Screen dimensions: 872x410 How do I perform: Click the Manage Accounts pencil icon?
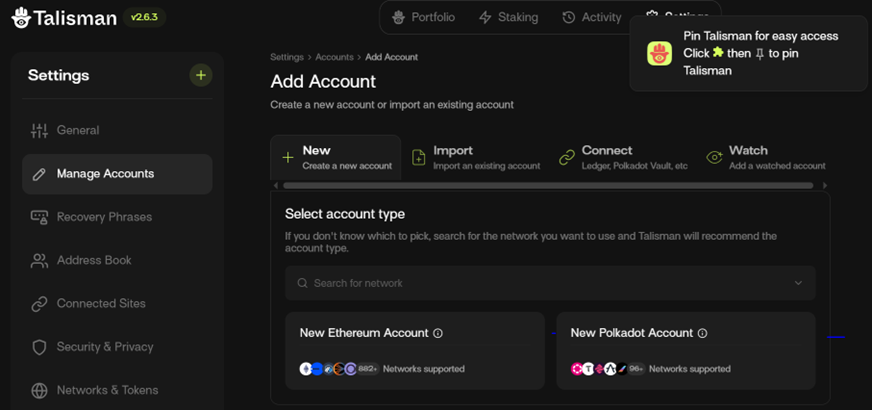[x=39, y=174]
